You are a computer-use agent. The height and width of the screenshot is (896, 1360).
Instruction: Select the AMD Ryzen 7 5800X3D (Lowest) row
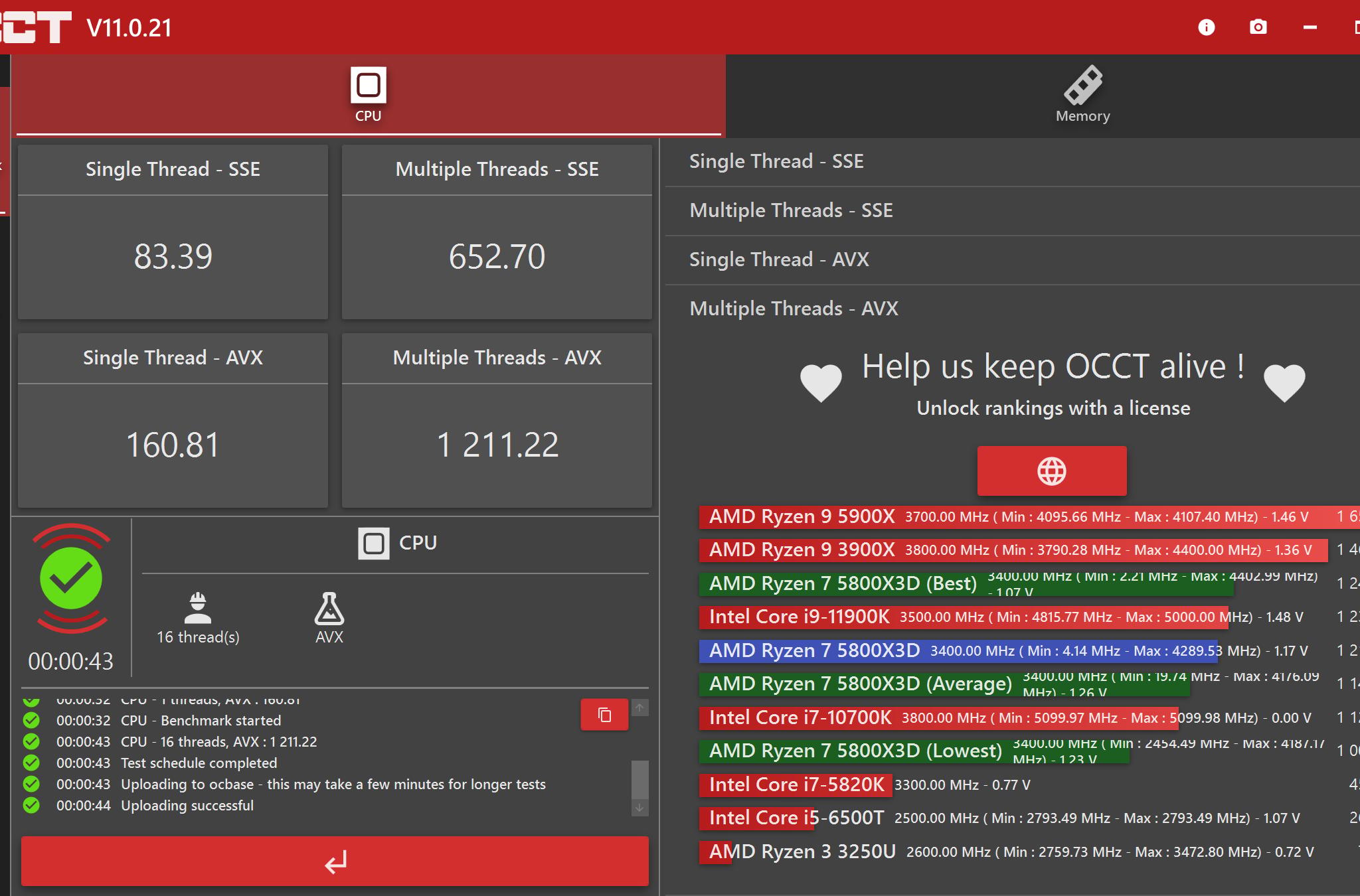(x=1029, y=751)
